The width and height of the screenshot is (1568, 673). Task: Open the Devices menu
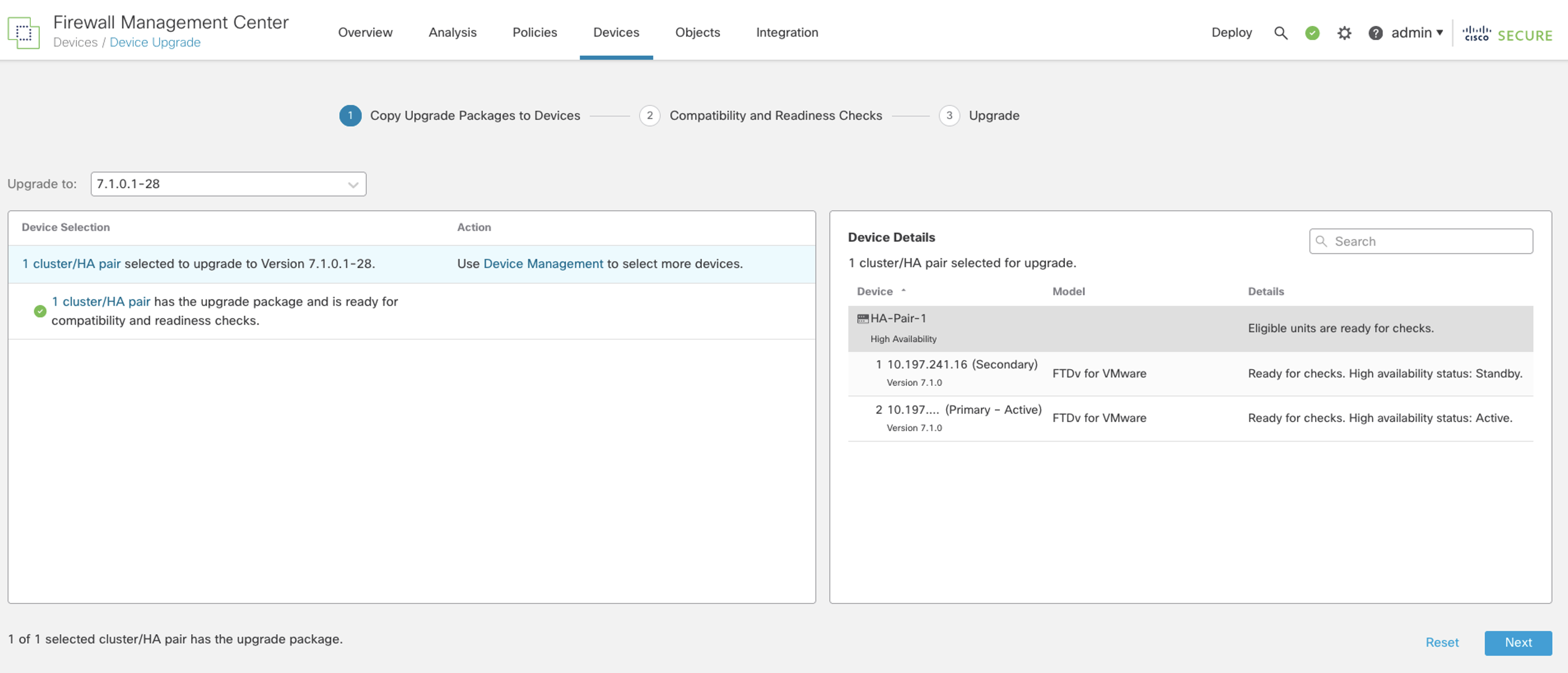pos(616,32)
